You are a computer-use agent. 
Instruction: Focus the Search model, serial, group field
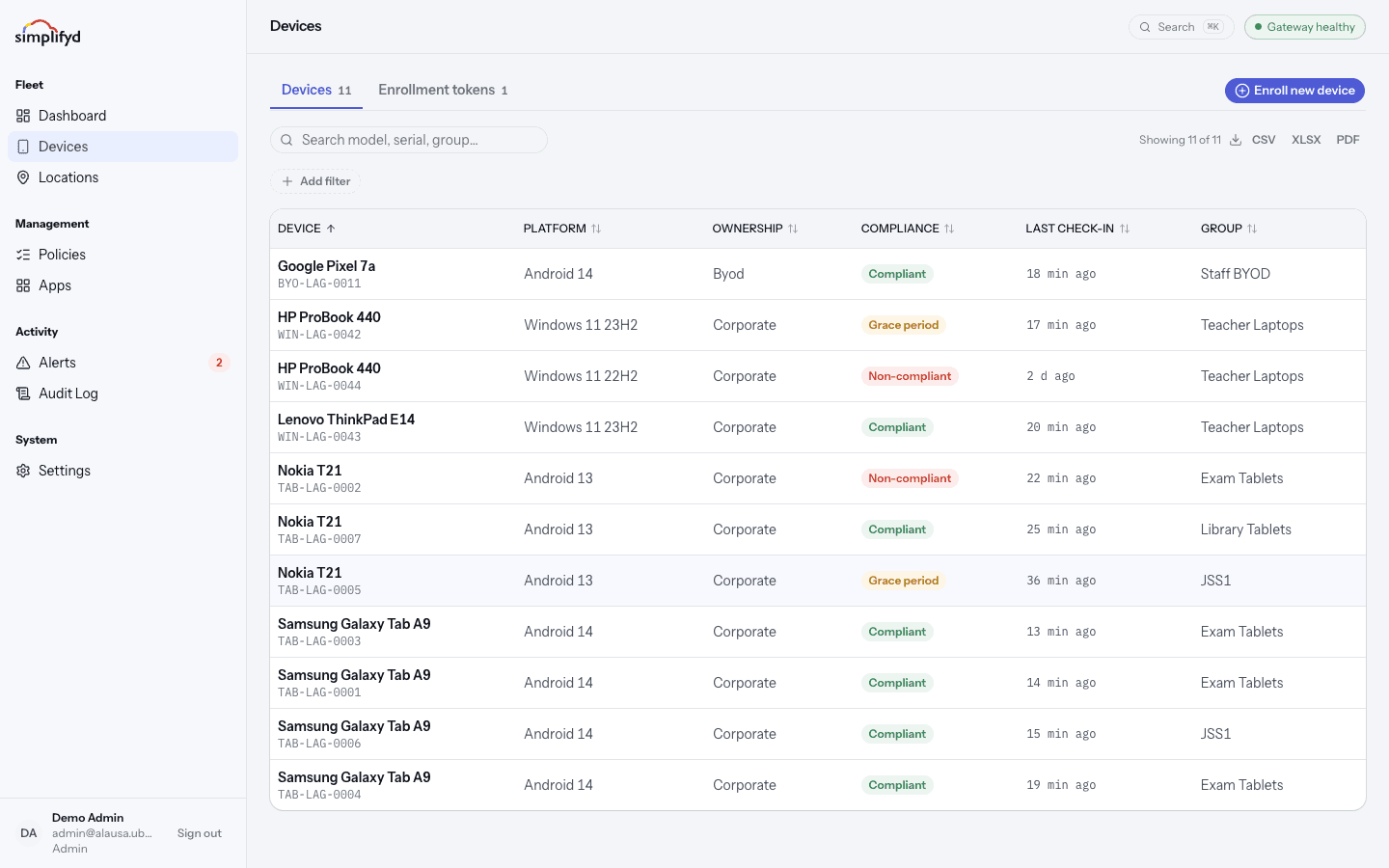409,140
